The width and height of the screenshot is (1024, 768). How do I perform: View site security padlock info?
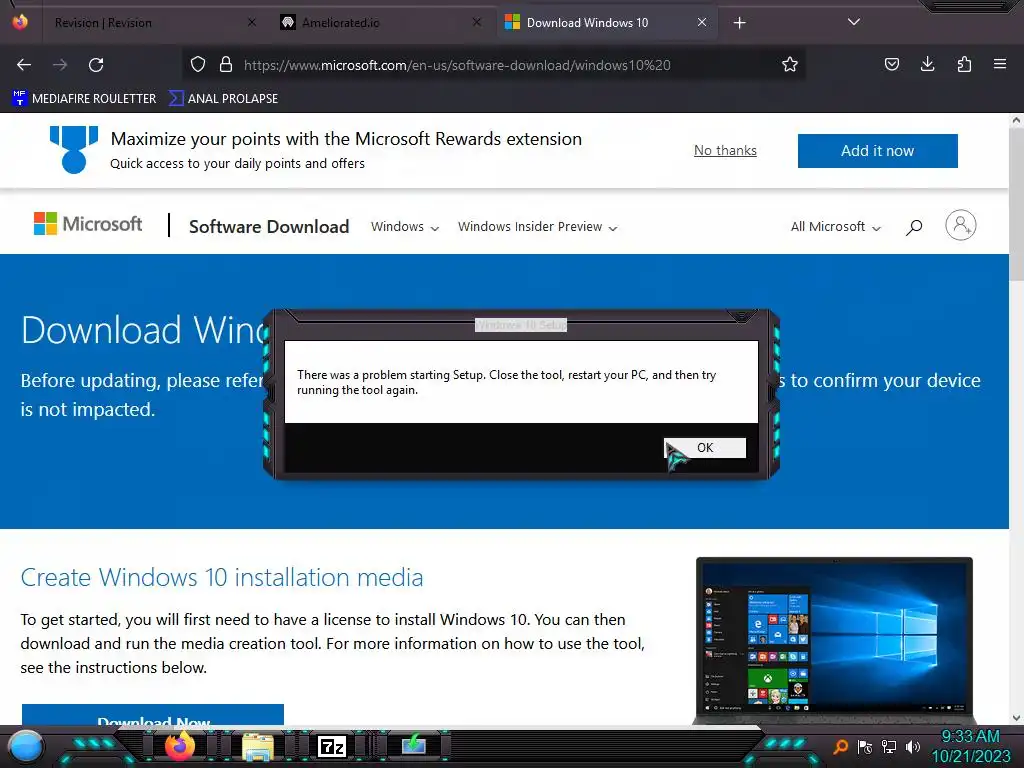pos(226,64)
